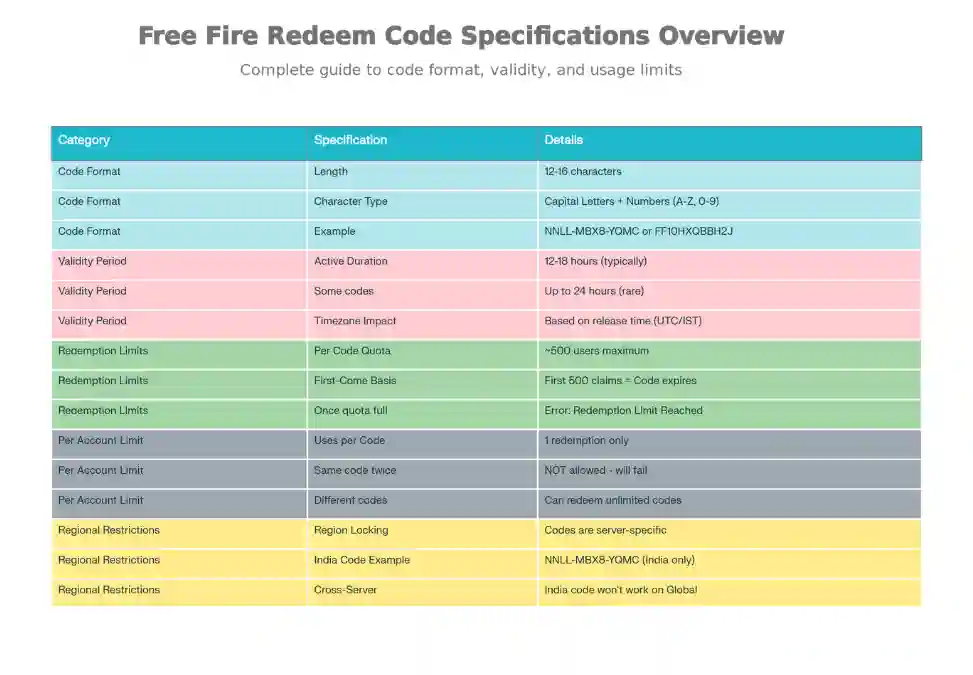Select the 'Per Code Quota' cell
The image size is (973, 675).
352,352
